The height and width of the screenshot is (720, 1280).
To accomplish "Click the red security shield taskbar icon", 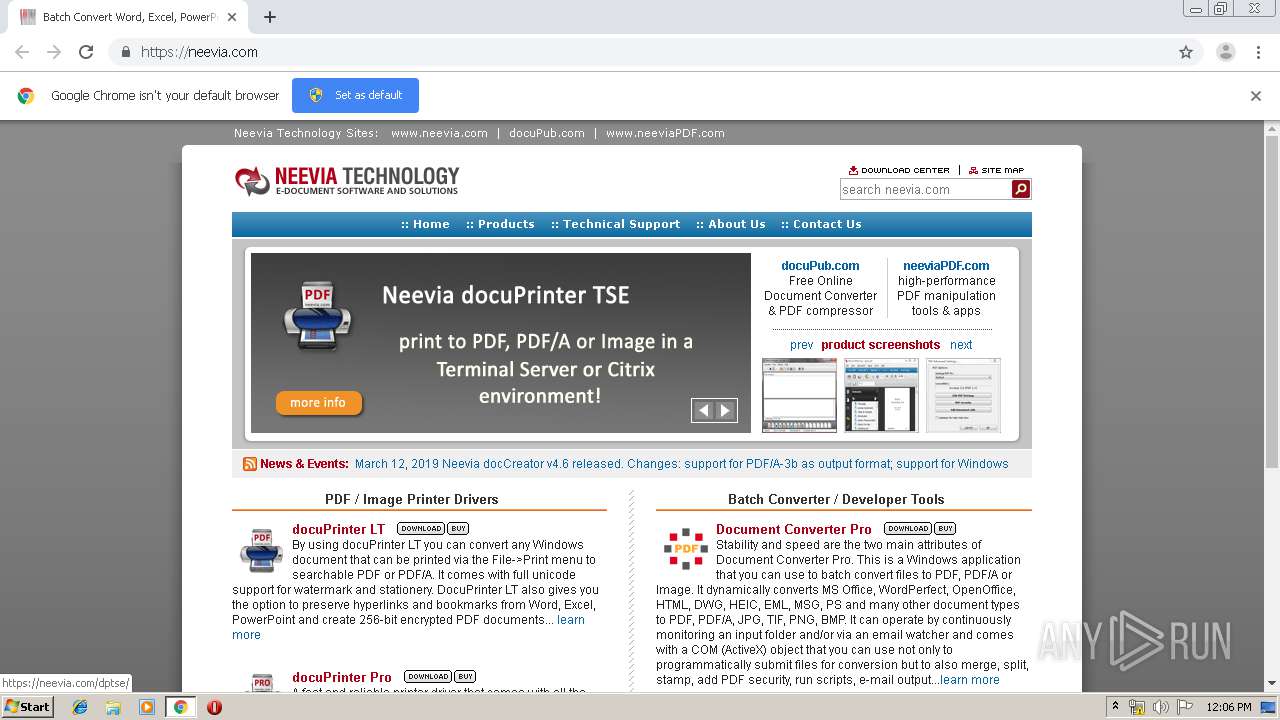I will pyautogui.click(x=214, y=707).
